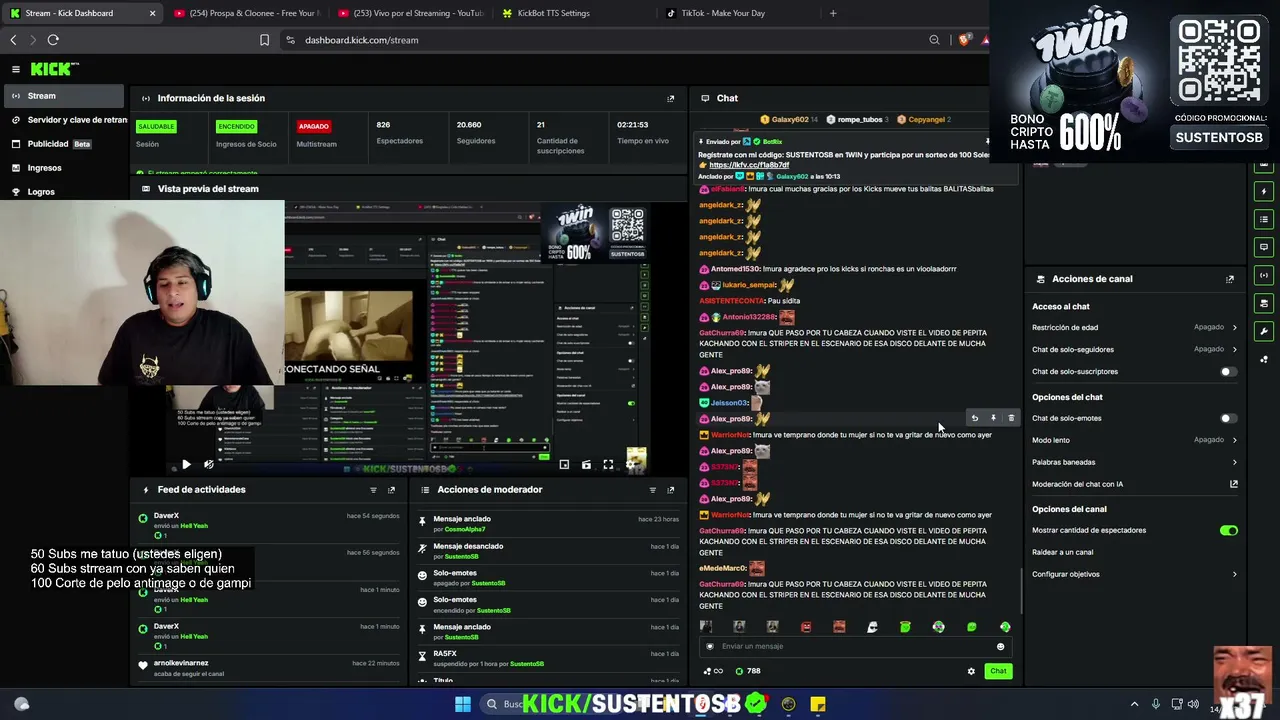Switch to Vivo por el Streaming tab

410,13
